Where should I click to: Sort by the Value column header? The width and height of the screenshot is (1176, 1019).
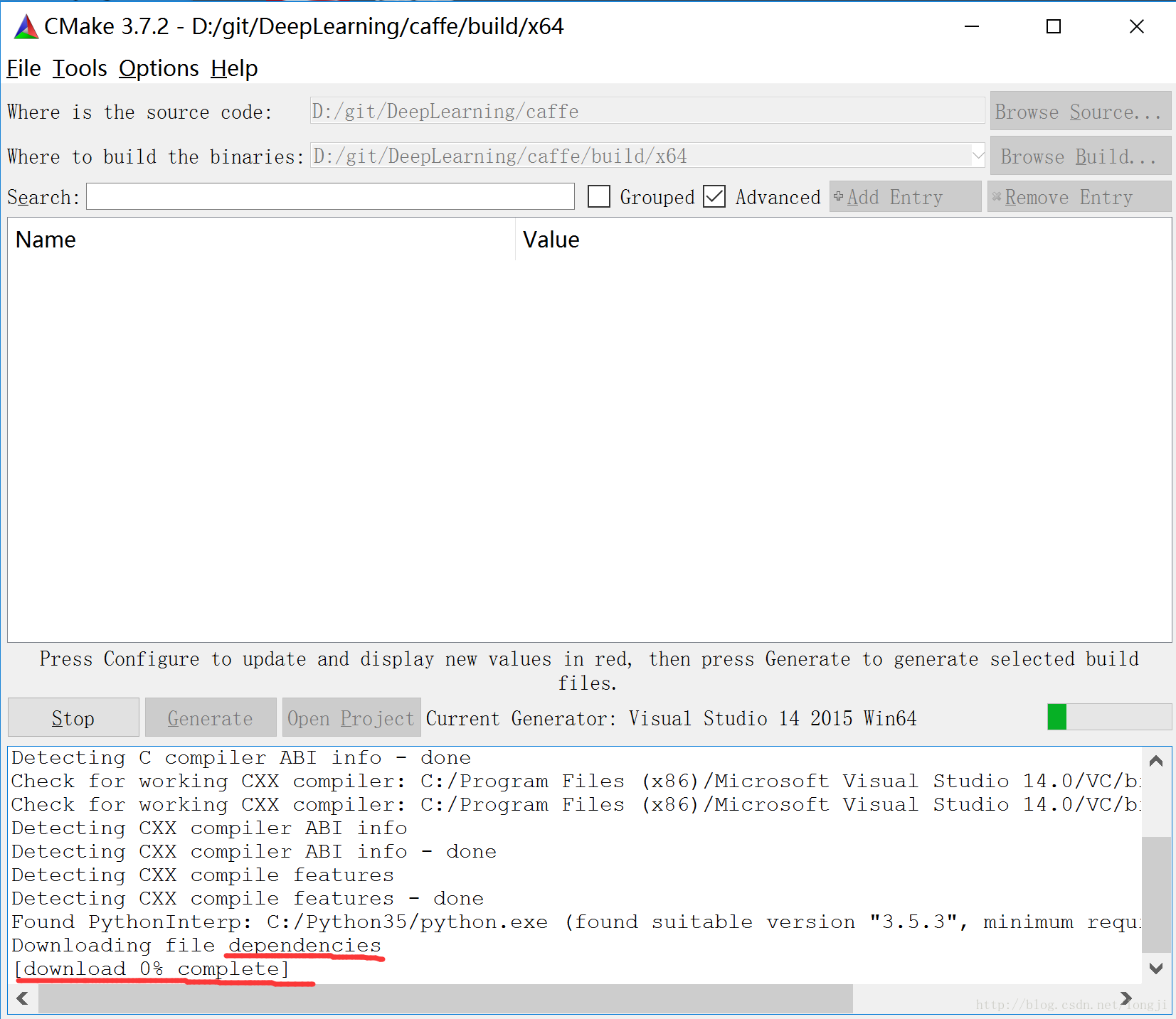click(x=843, y=240)
